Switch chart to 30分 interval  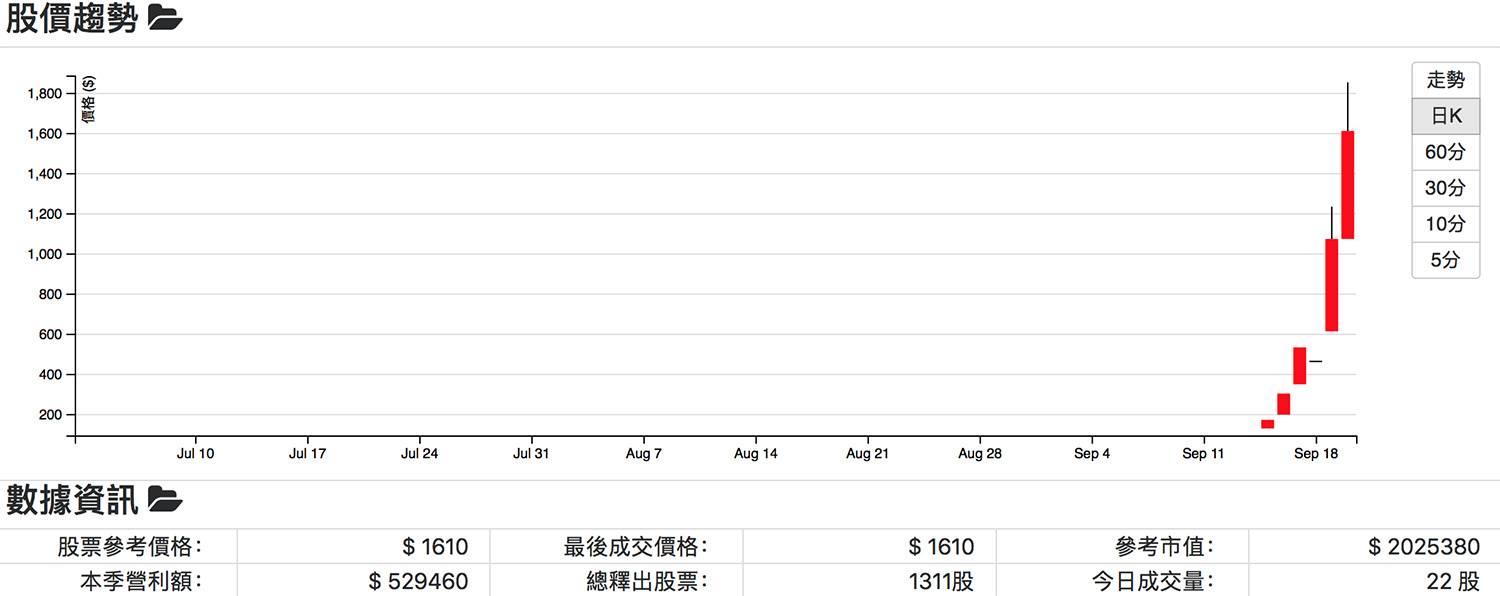point(1445,188)
